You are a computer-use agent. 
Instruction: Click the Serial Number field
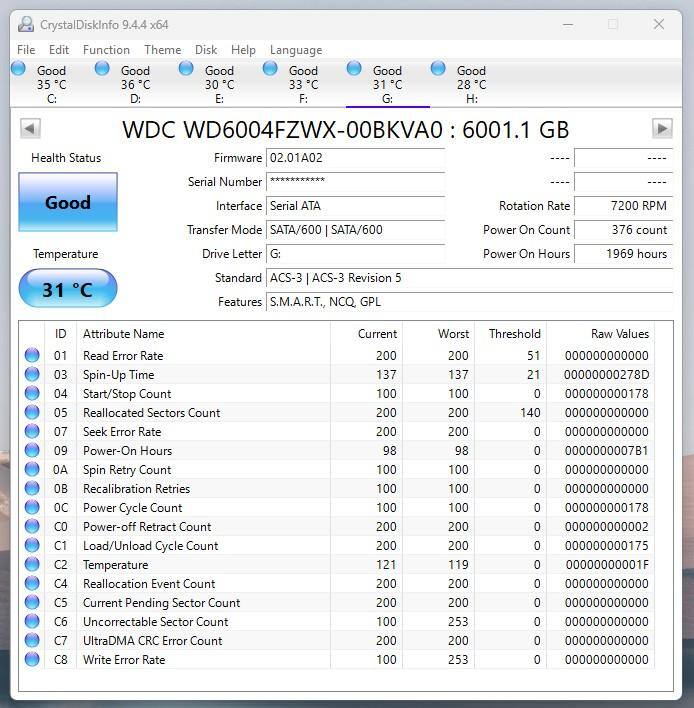click(x=355, y=182)
